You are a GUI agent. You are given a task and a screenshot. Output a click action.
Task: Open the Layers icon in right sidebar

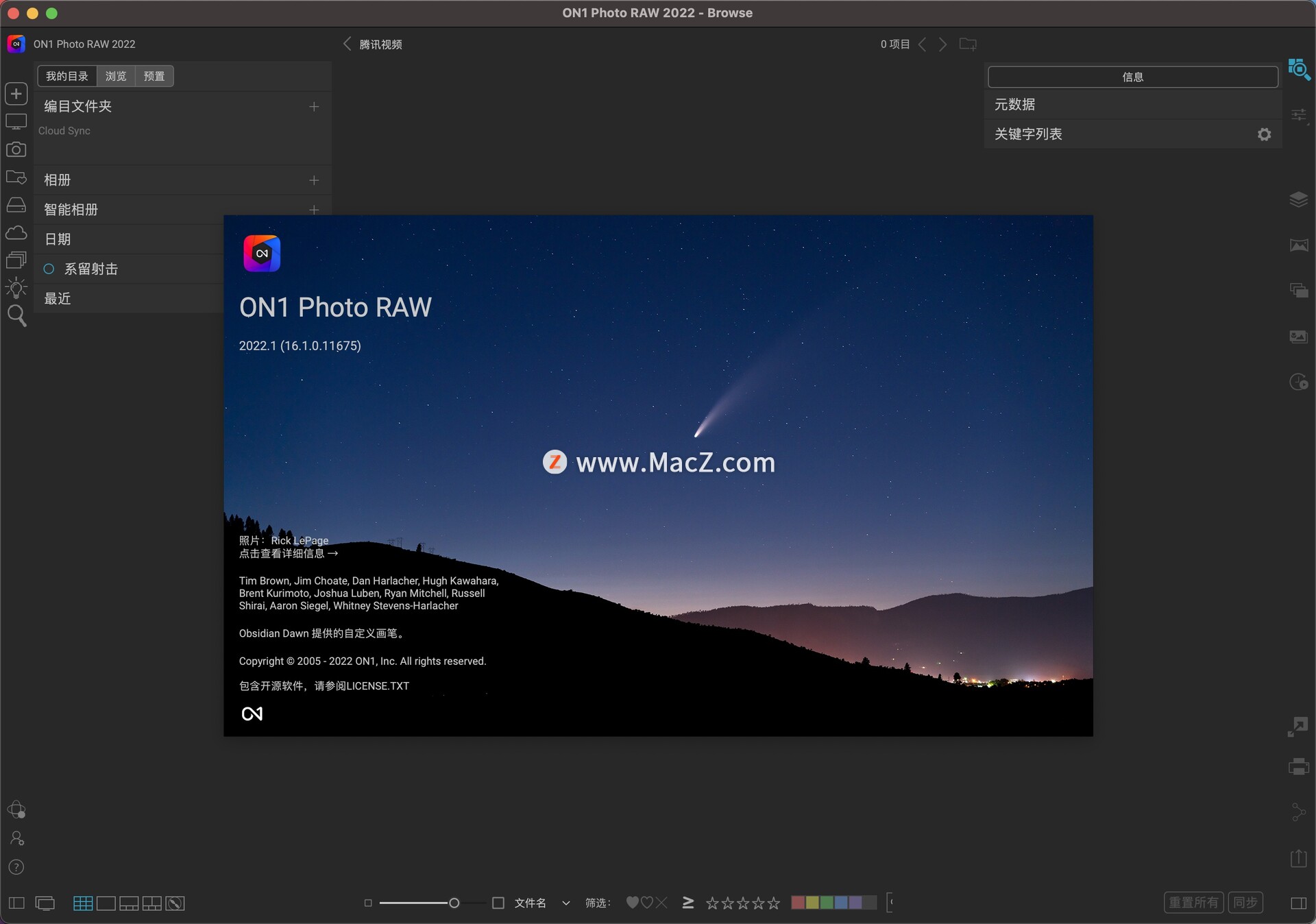point(1298,199)
